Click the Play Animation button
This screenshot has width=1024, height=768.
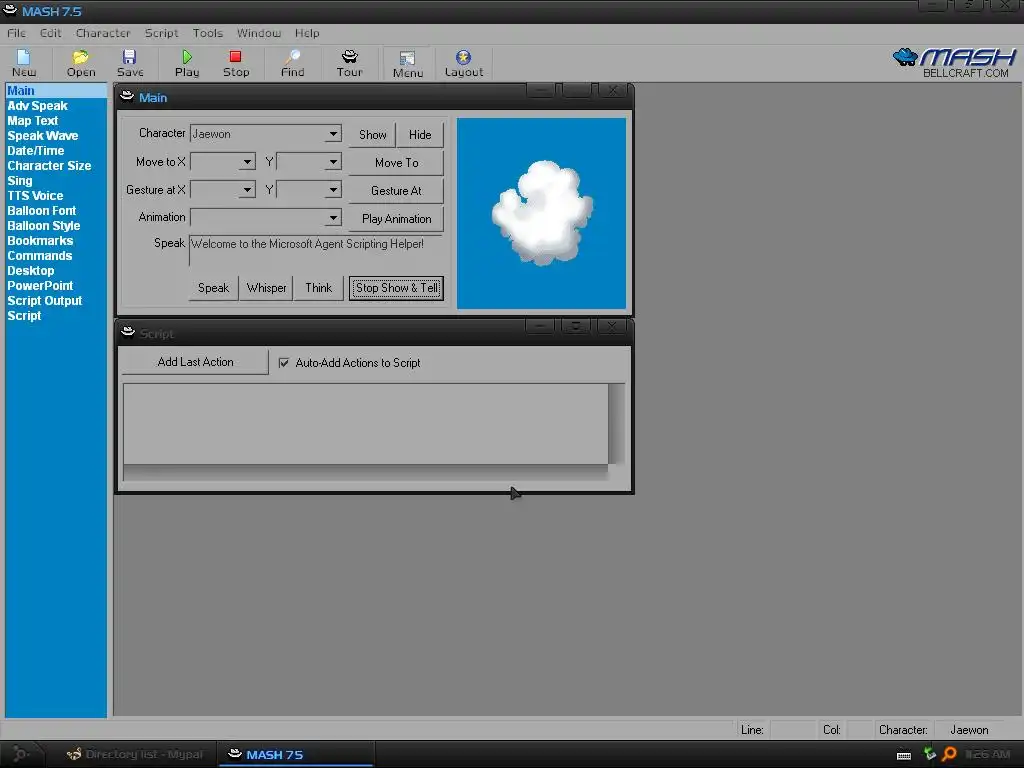point(396,219)
